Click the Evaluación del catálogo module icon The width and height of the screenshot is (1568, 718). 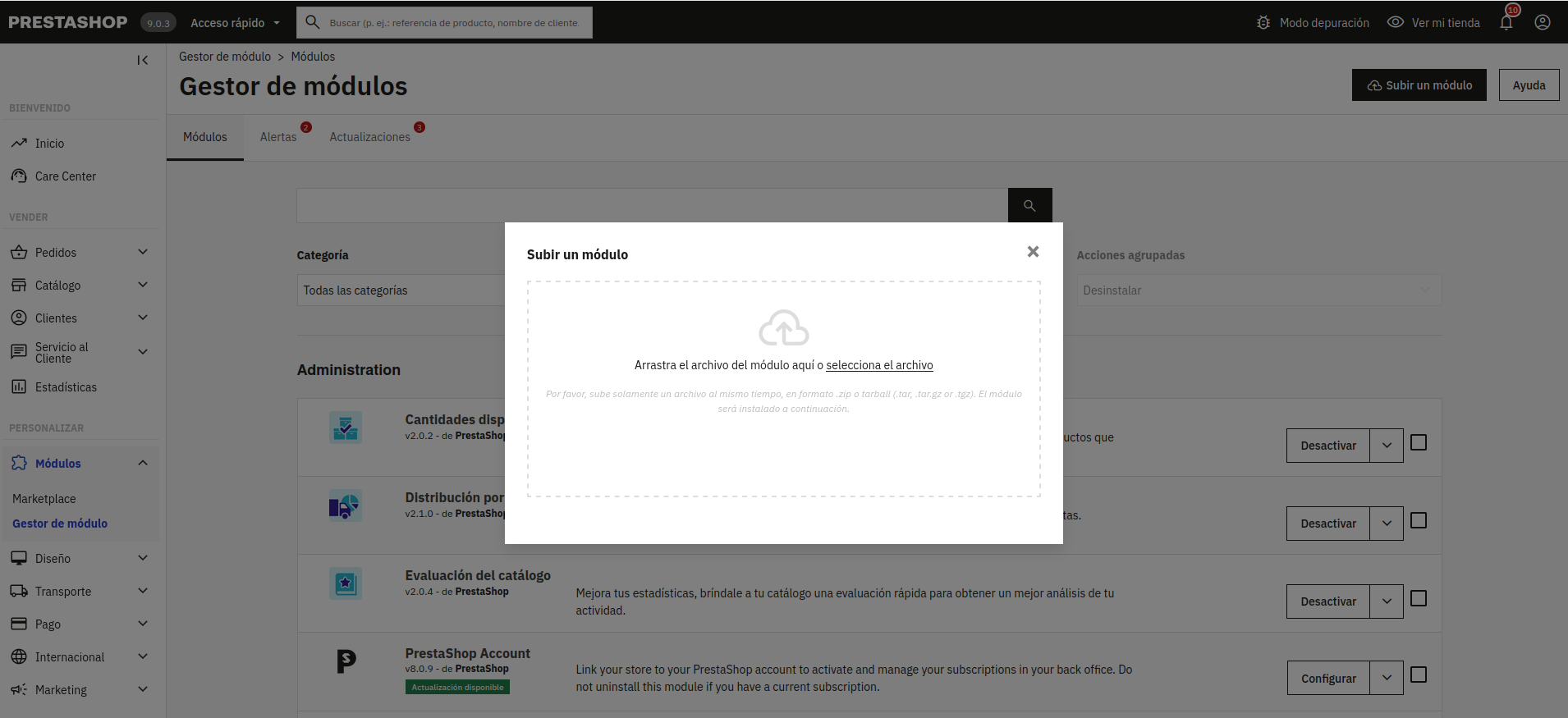pos(346,583)
